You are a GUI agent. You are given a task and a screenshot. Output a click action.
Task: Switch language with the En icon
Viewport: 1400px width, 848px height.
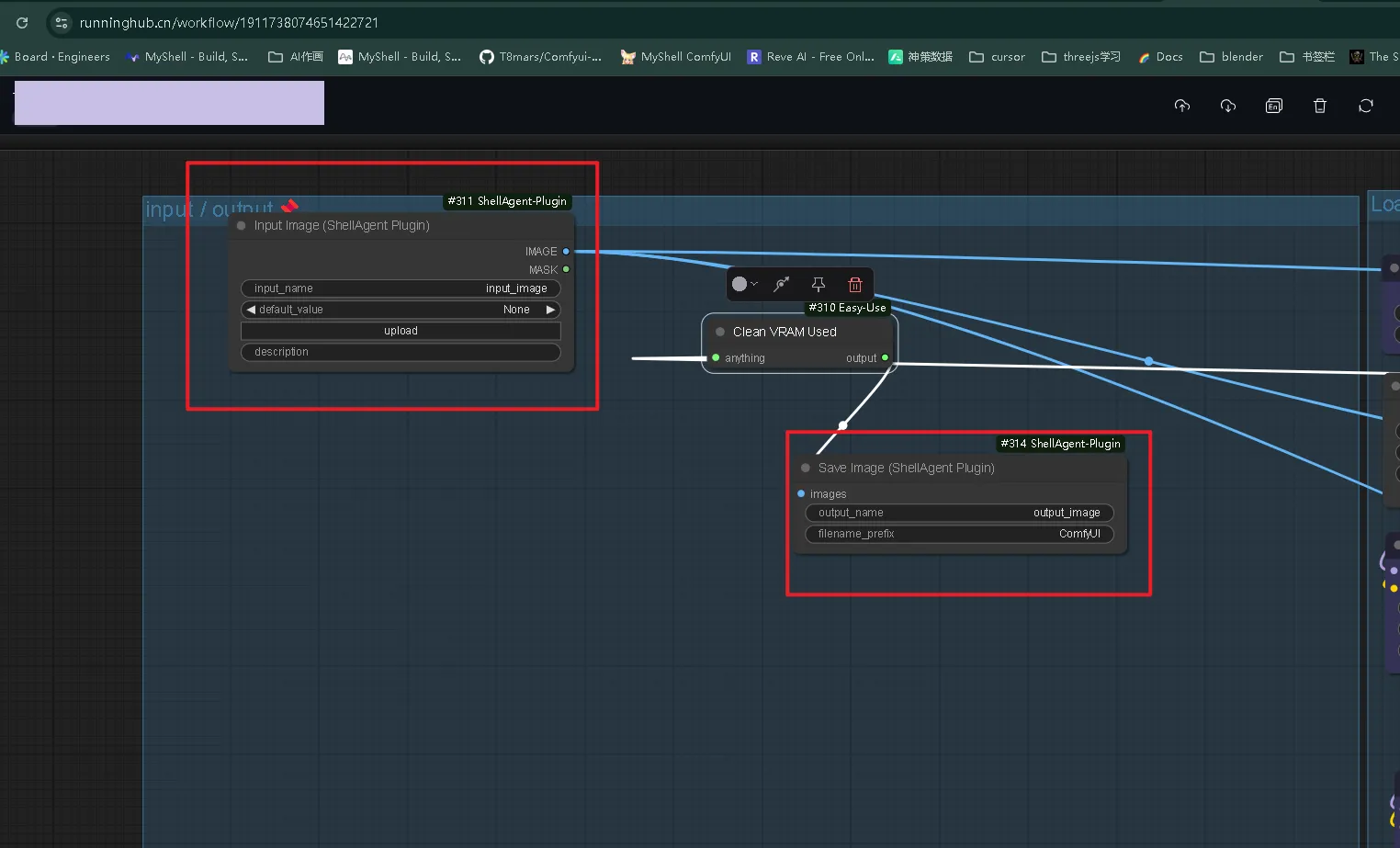click(x=1274, y=106)
